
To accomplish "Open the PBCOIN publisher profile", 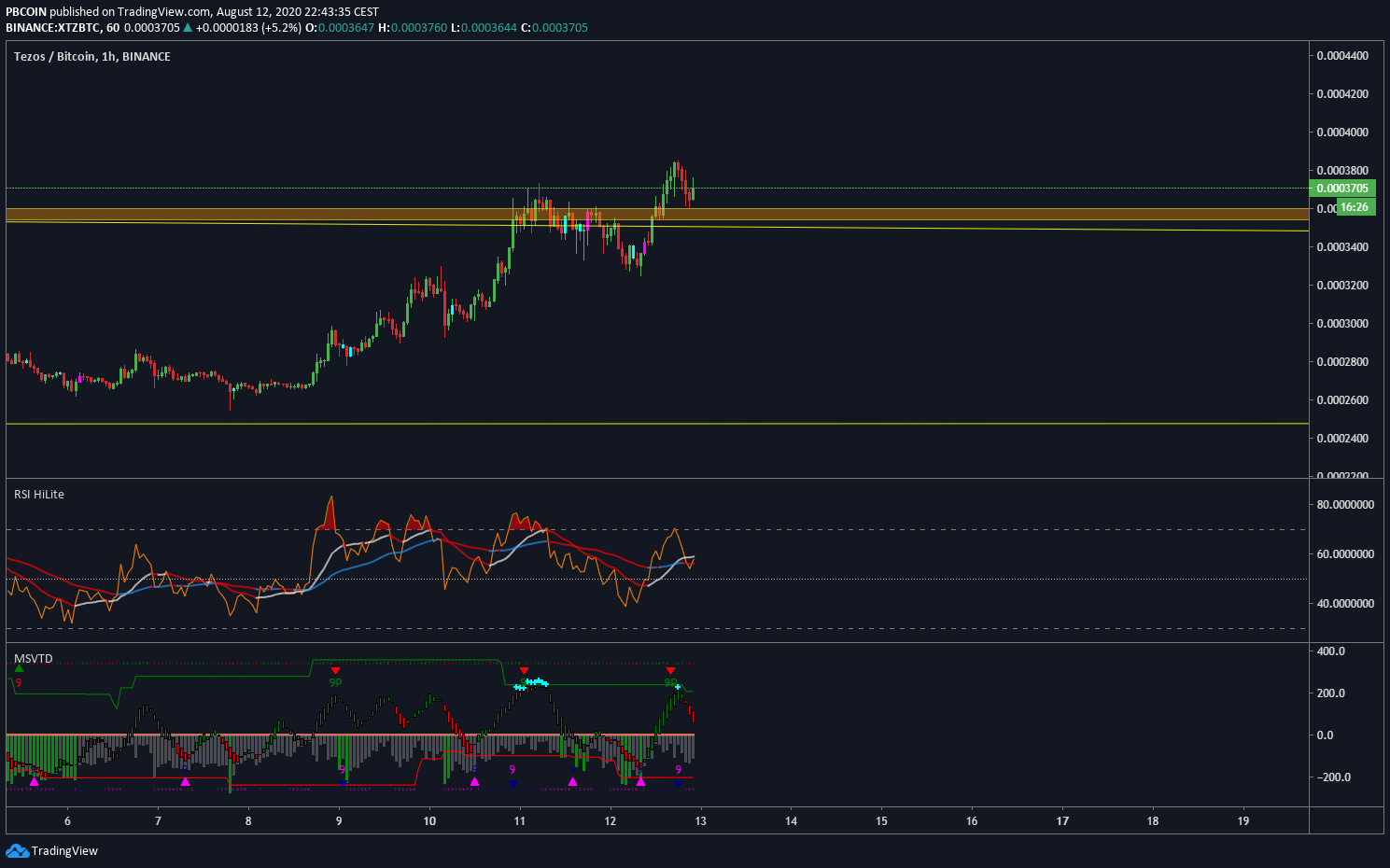I will click(26, 12).
